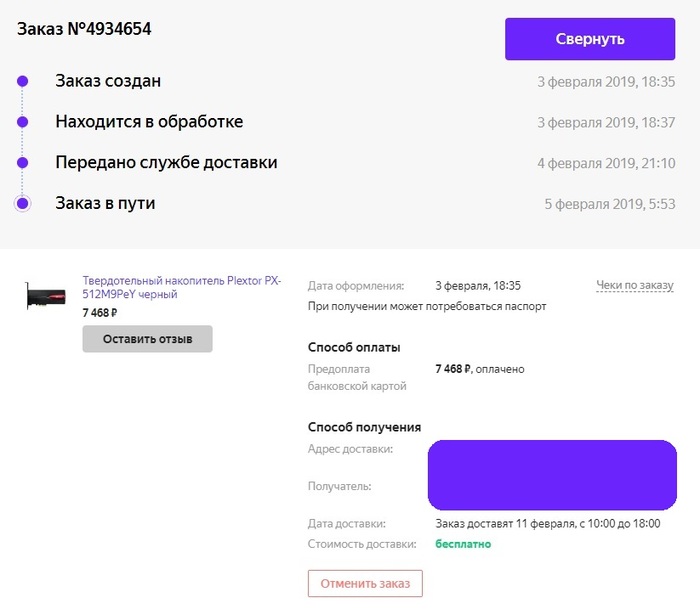Screen dimensions: 700x609
Task: Open the Plextor PX-512M9PeY product link
Action: [x=181, y=287]
